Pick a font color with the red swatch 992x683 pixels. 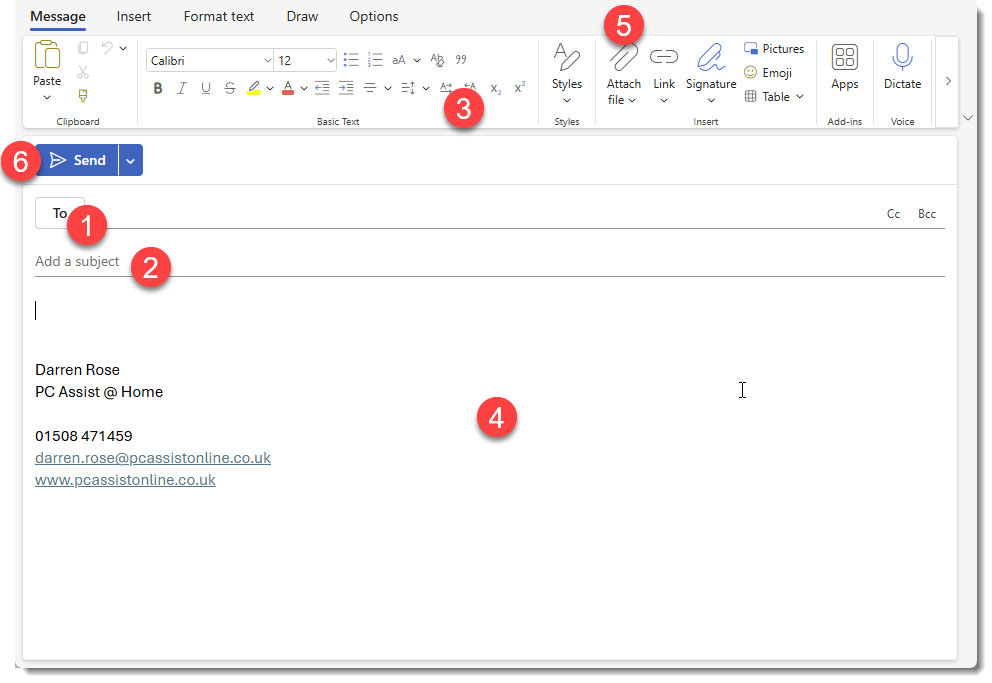click(288, 88)
